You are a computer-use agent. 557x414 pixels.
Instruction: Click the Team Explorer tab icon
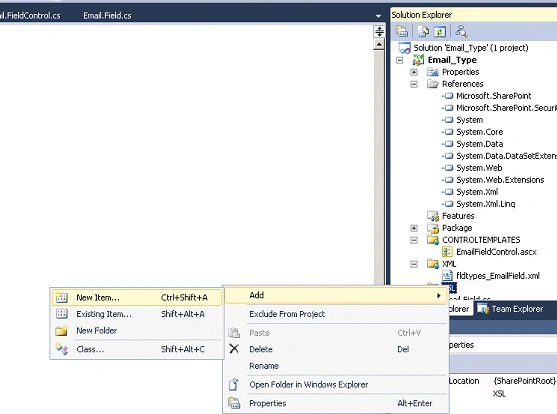click(x=483, y=309)
